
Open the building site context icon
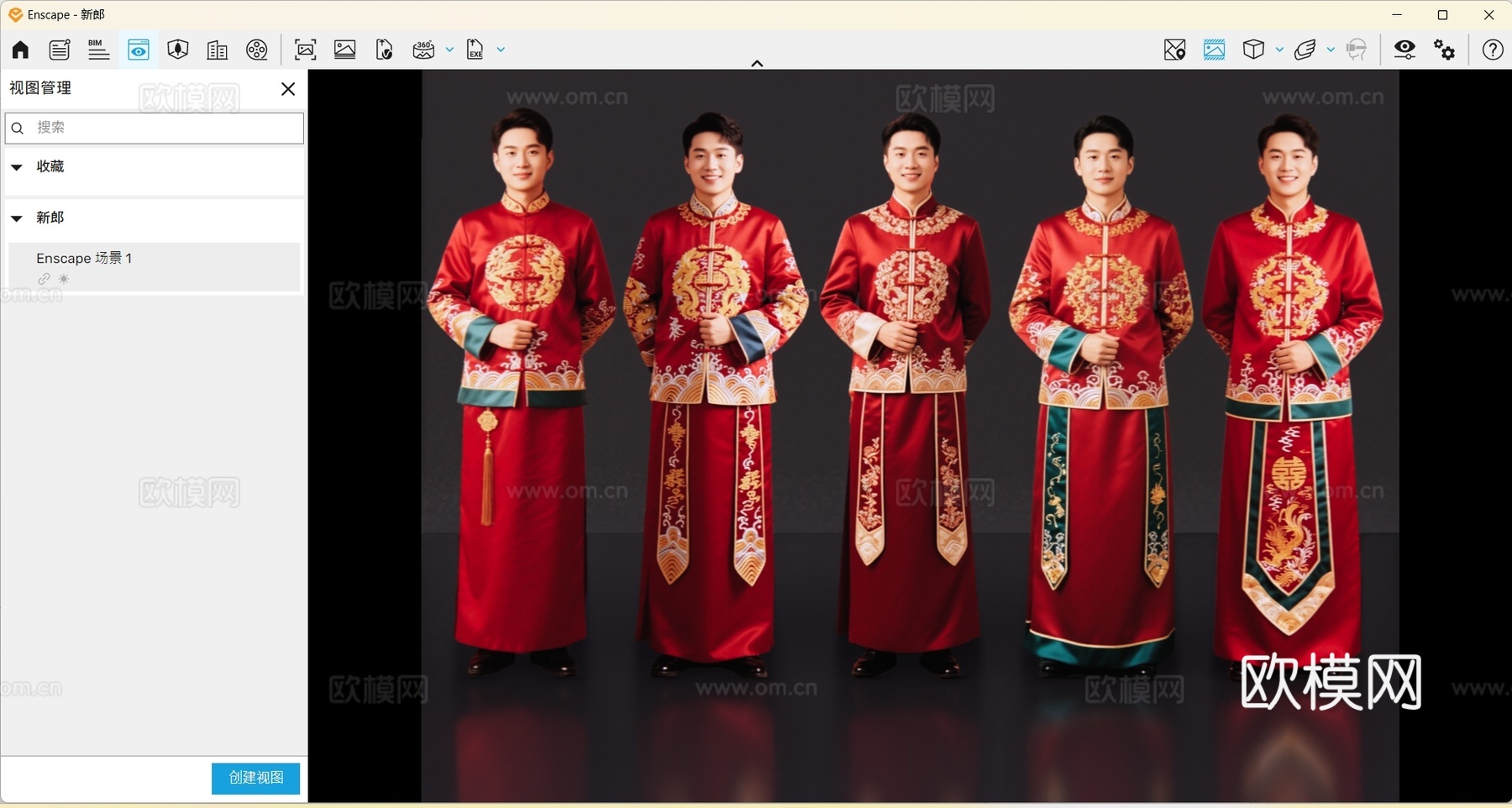pyautogui.click(x=217, y=50)
